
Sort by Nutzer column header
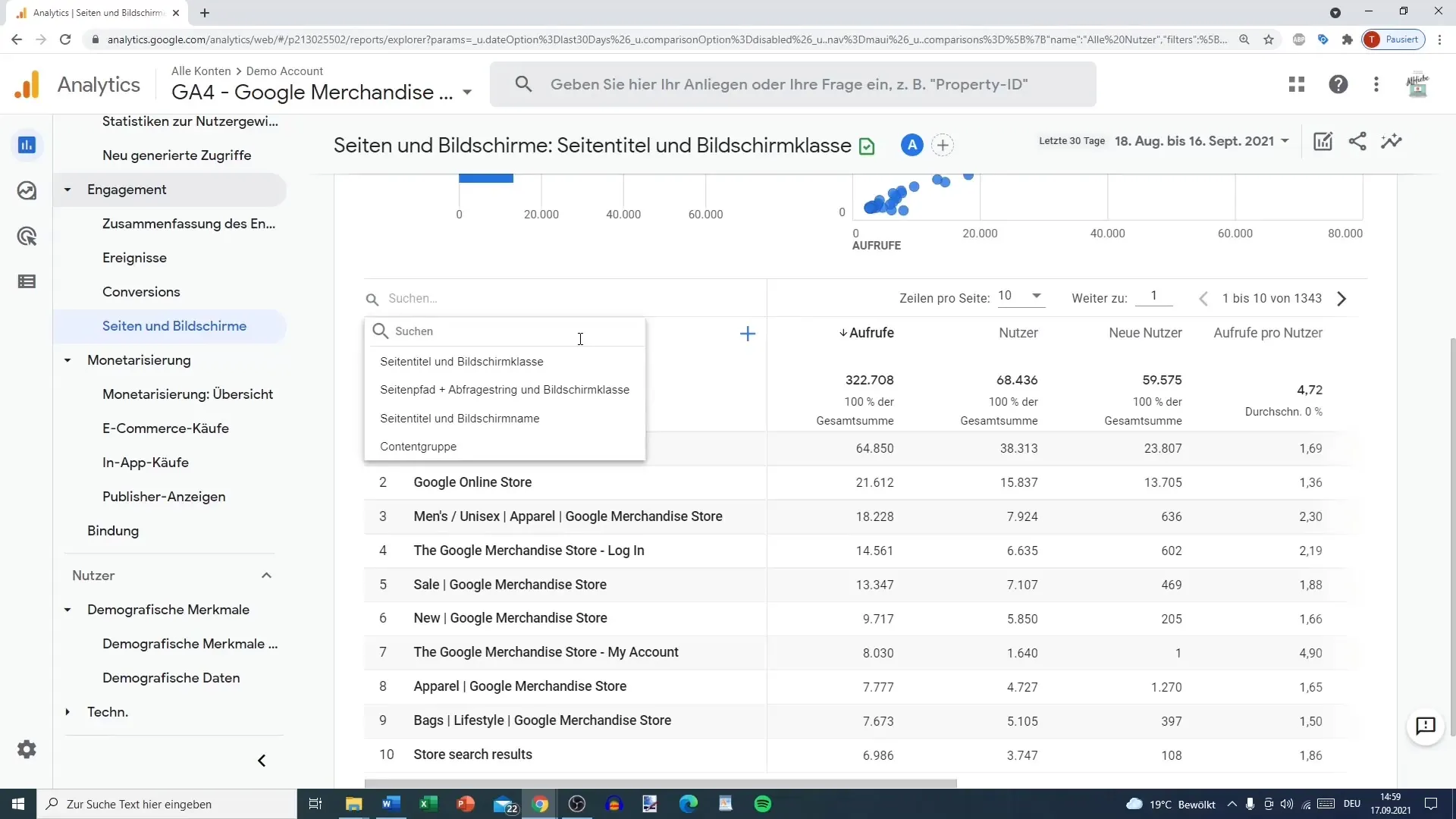1018,333
